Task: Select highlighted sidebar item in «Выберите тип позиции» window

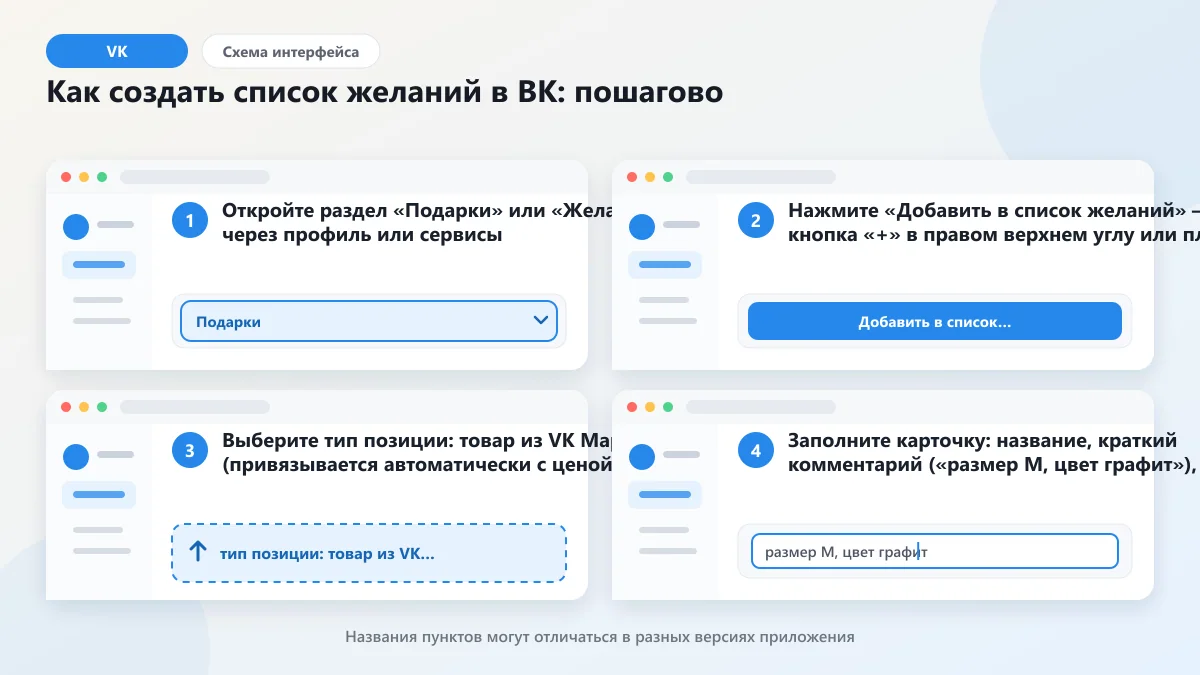Action: coord(99,495)
